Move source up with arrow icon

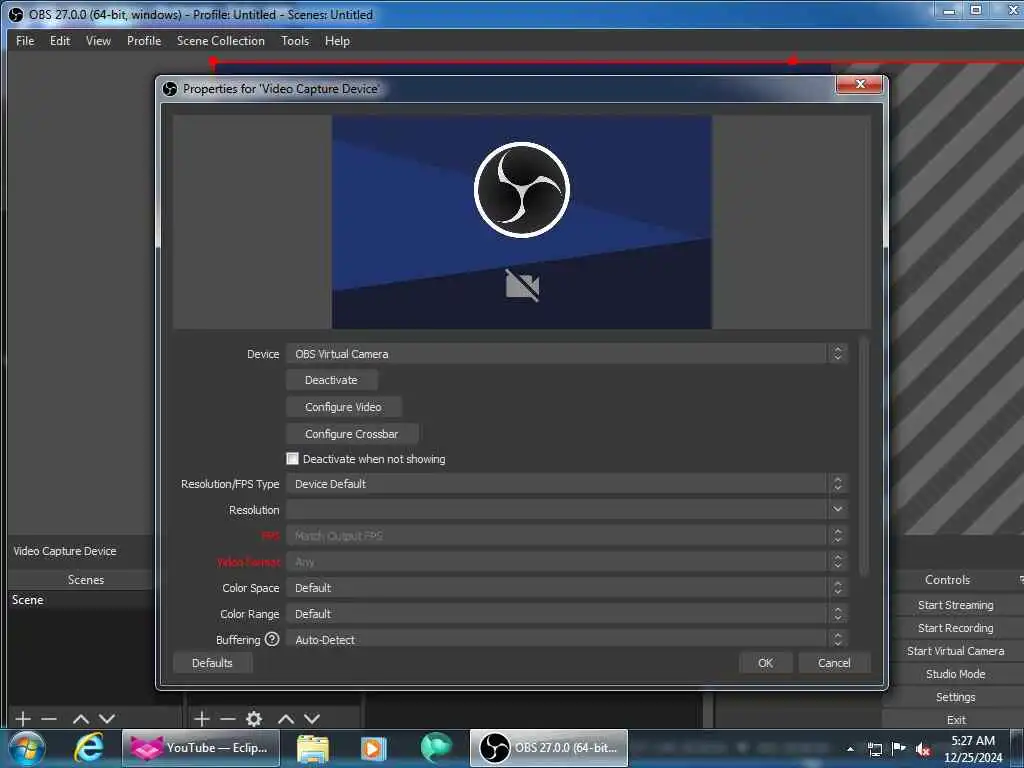[x=286, y=719]
